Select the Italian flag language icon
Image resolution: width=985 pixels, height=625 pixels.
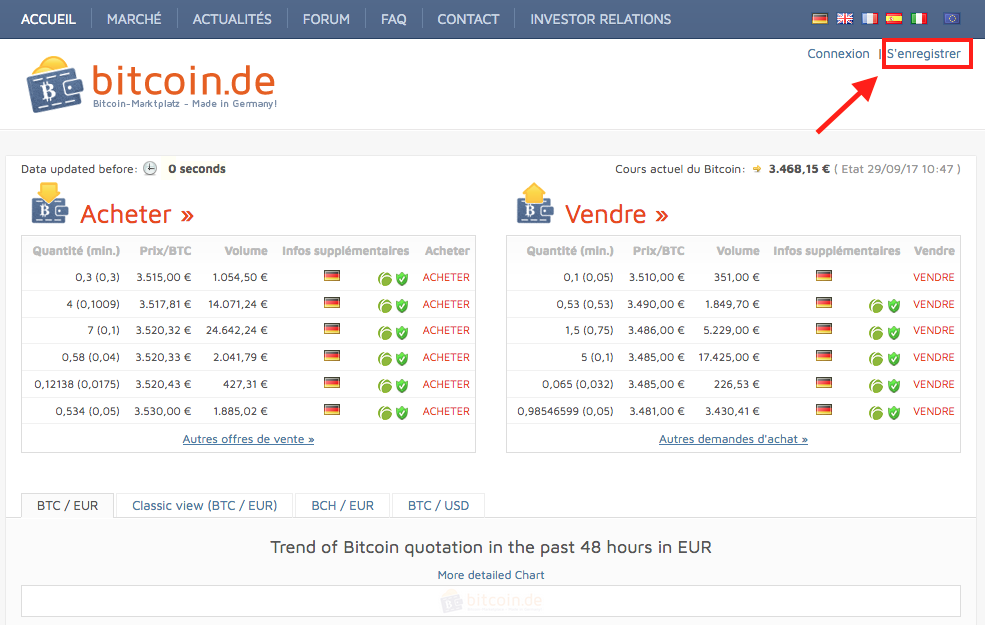pos(919,19)
